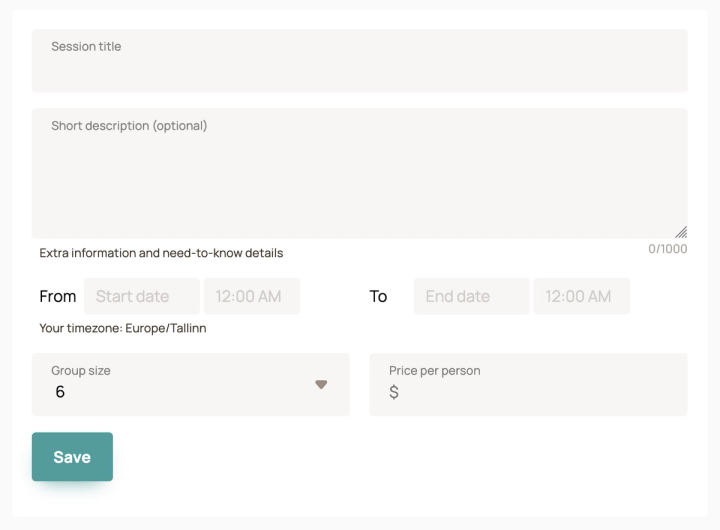720x530 pixels.
Task: Open the Group size selector showing 6
Action: [191, 384]
